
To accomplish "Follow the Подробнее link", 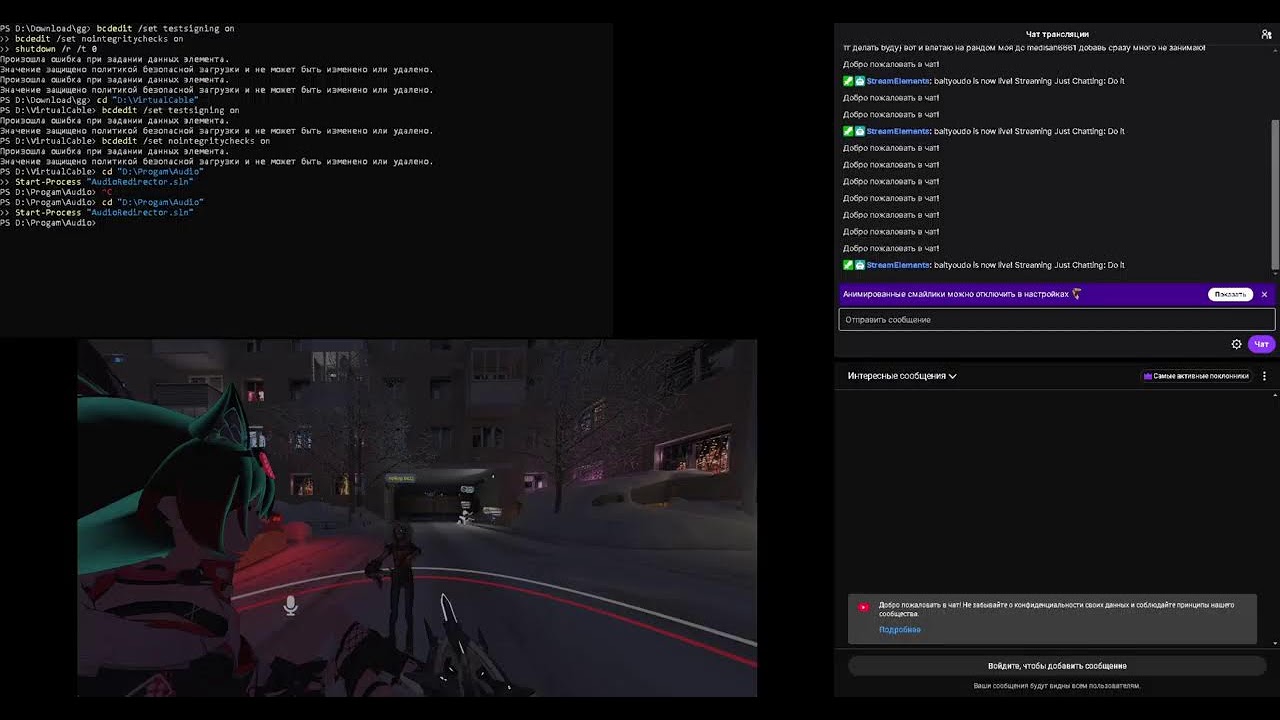I will (x=900, y=630).
